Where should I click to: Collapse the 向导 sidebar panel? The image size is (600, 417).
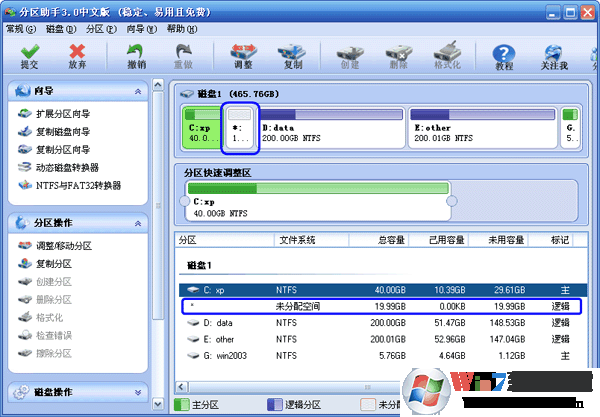pos(138,92)
